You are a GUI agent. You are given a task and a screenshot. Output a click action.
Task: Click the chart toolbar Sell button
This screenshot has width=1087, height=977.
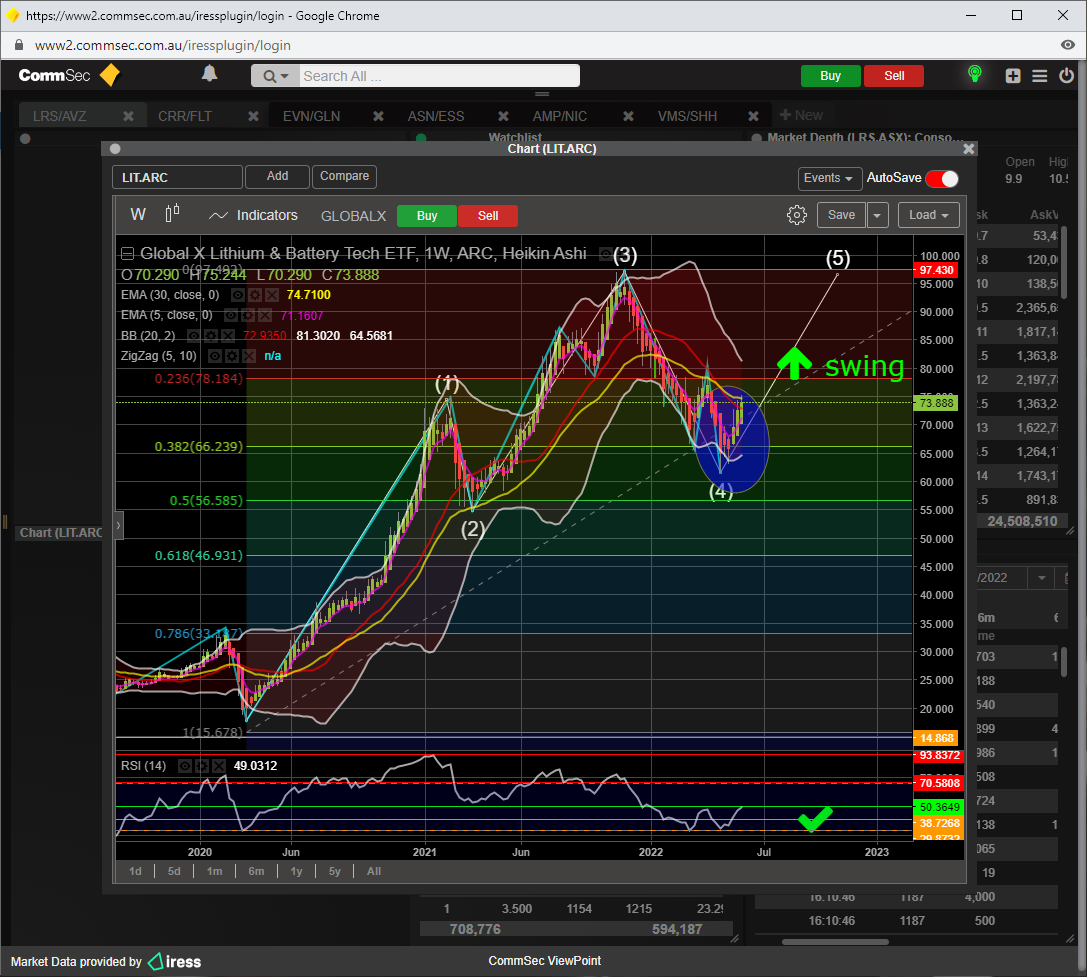tap(488, 216)
